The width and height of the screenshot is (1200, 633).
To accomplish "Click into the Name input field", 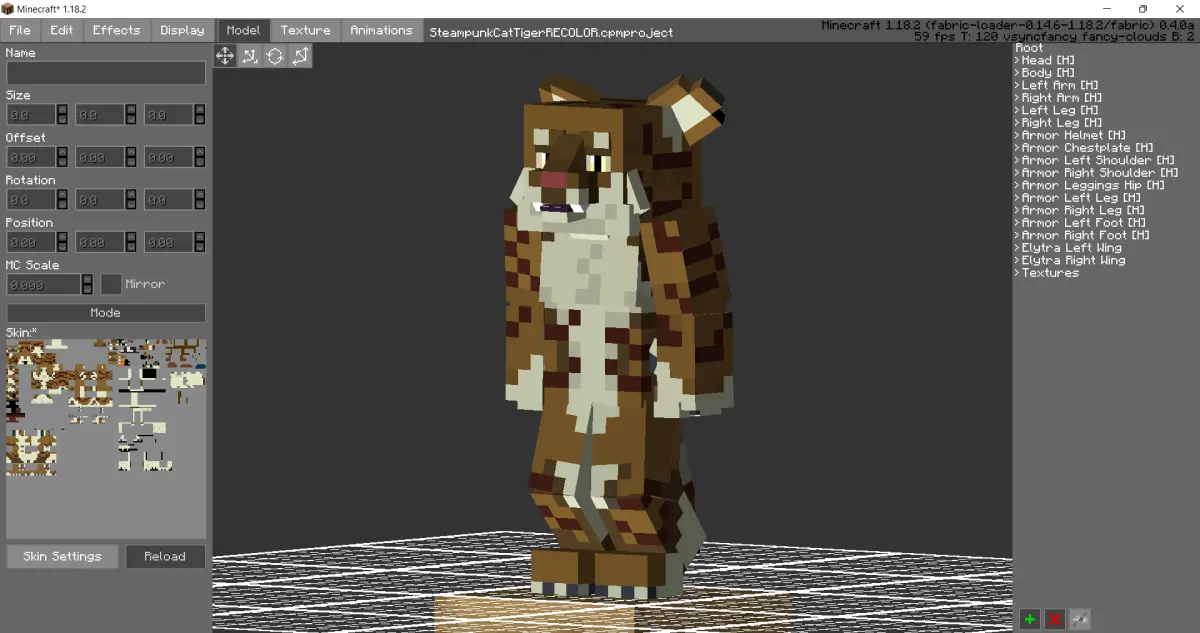I will 106,73.
